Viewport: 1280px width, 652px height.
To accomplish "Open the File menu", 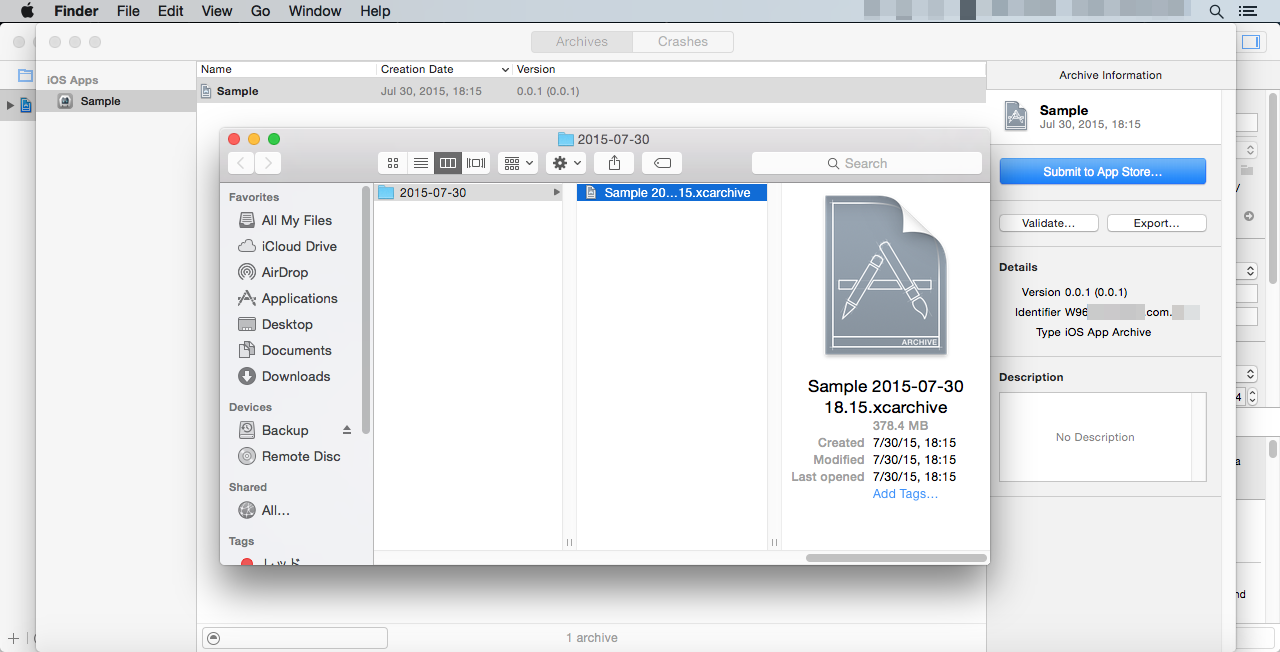I will pyautogui.click(x=128, y=11).
